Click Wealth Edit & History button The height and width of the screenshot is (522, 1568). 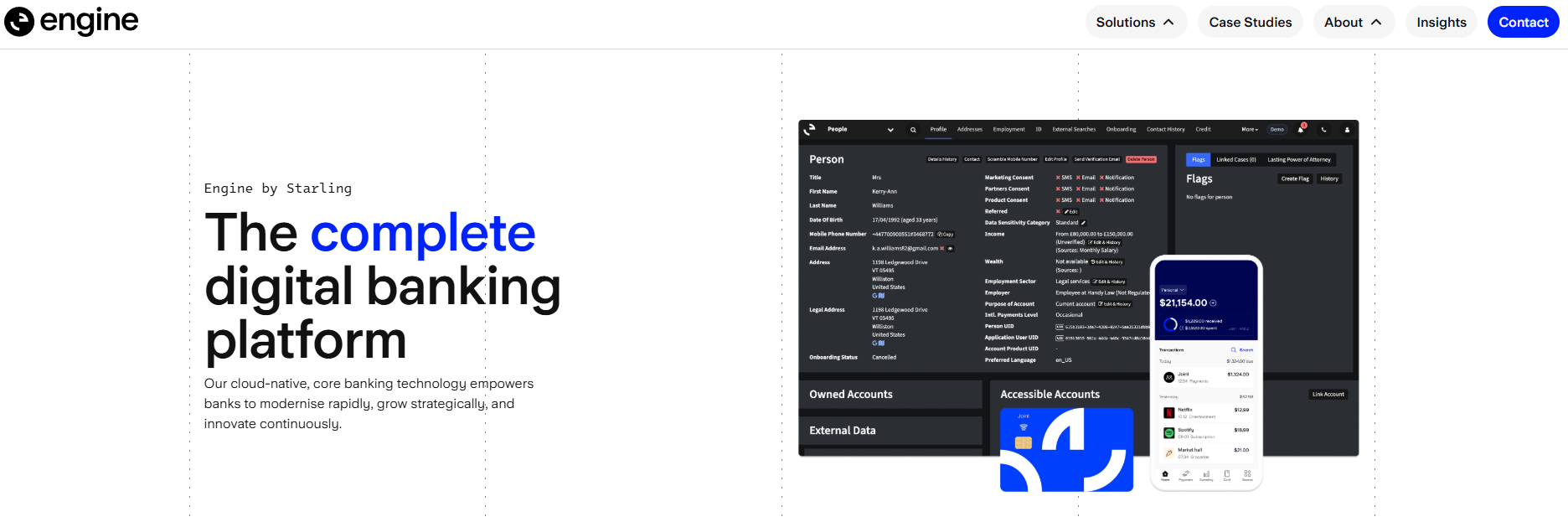(x=1107, y=261)
